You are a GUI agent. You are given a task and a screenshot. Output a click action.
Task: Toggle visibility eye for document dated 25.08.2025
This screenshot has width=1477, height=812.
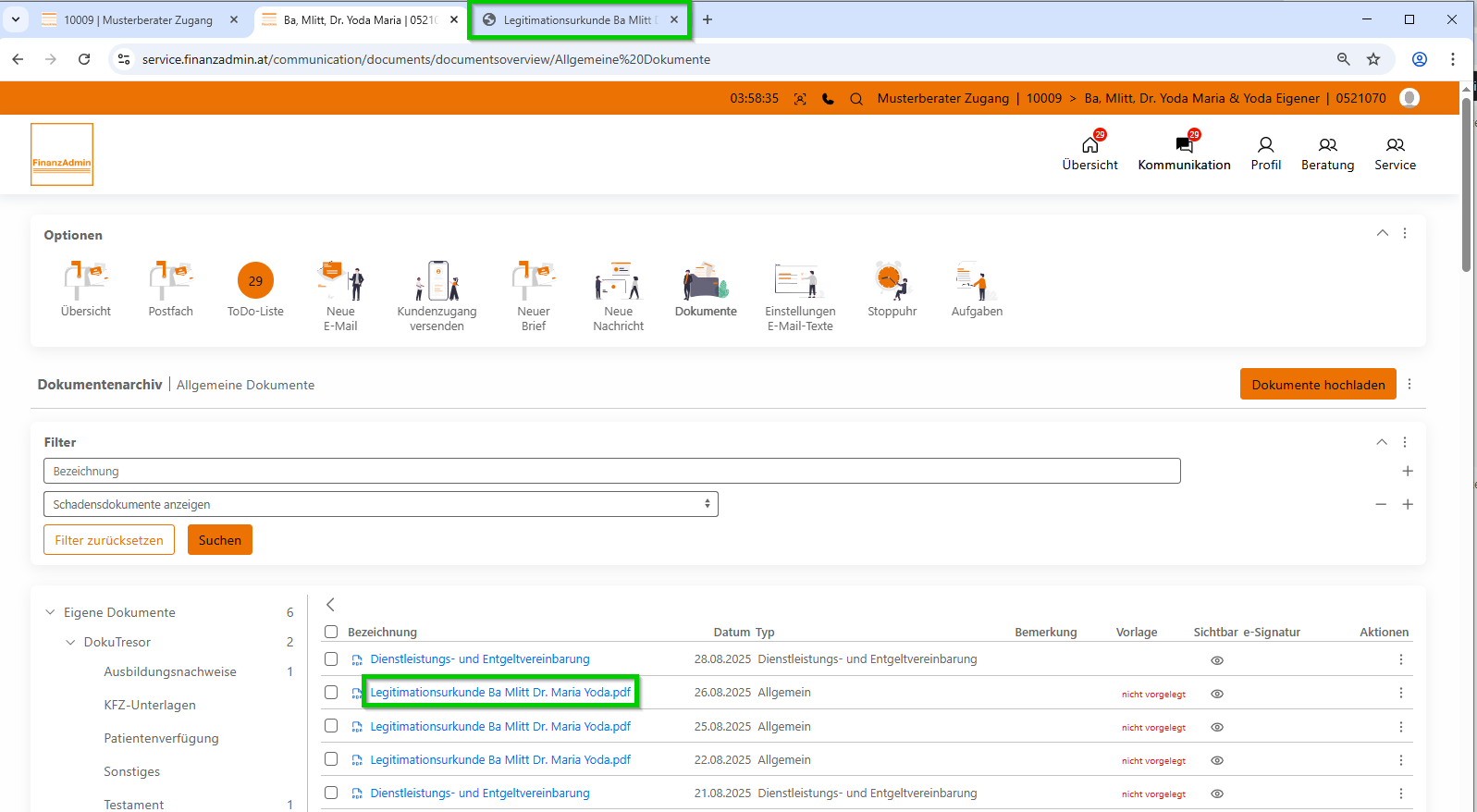pos(1217,727)
